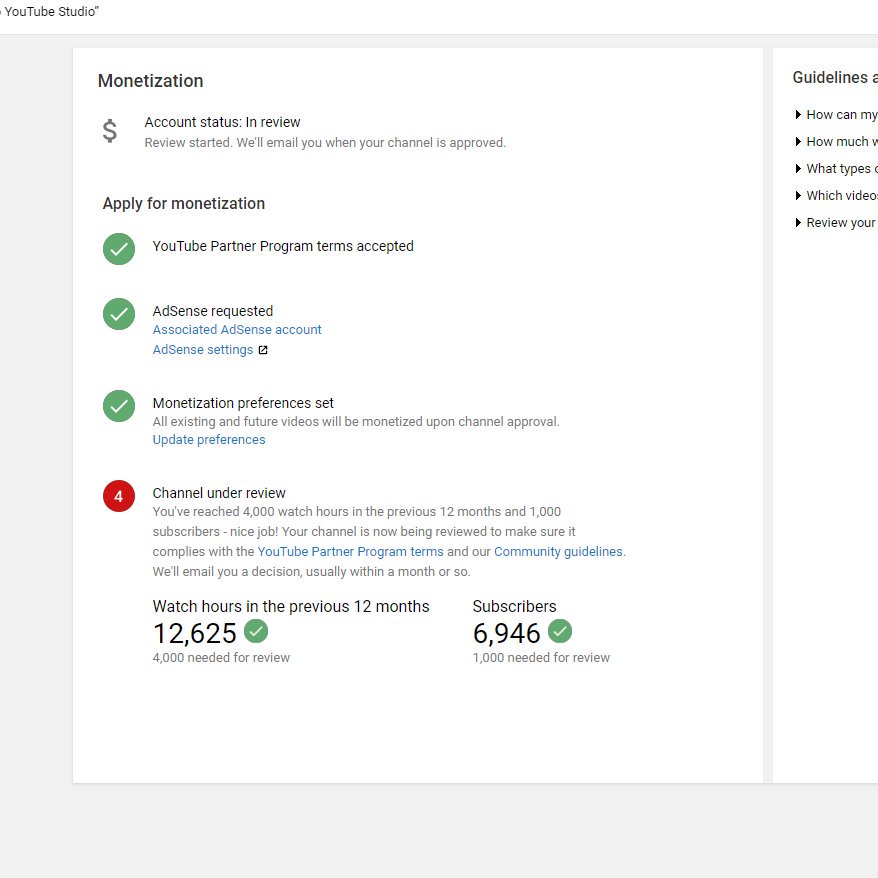The width and height of the screenshot is (878, 878).
Task: Expand the 'What types' guideline question
Action: [x=837, y=169]
